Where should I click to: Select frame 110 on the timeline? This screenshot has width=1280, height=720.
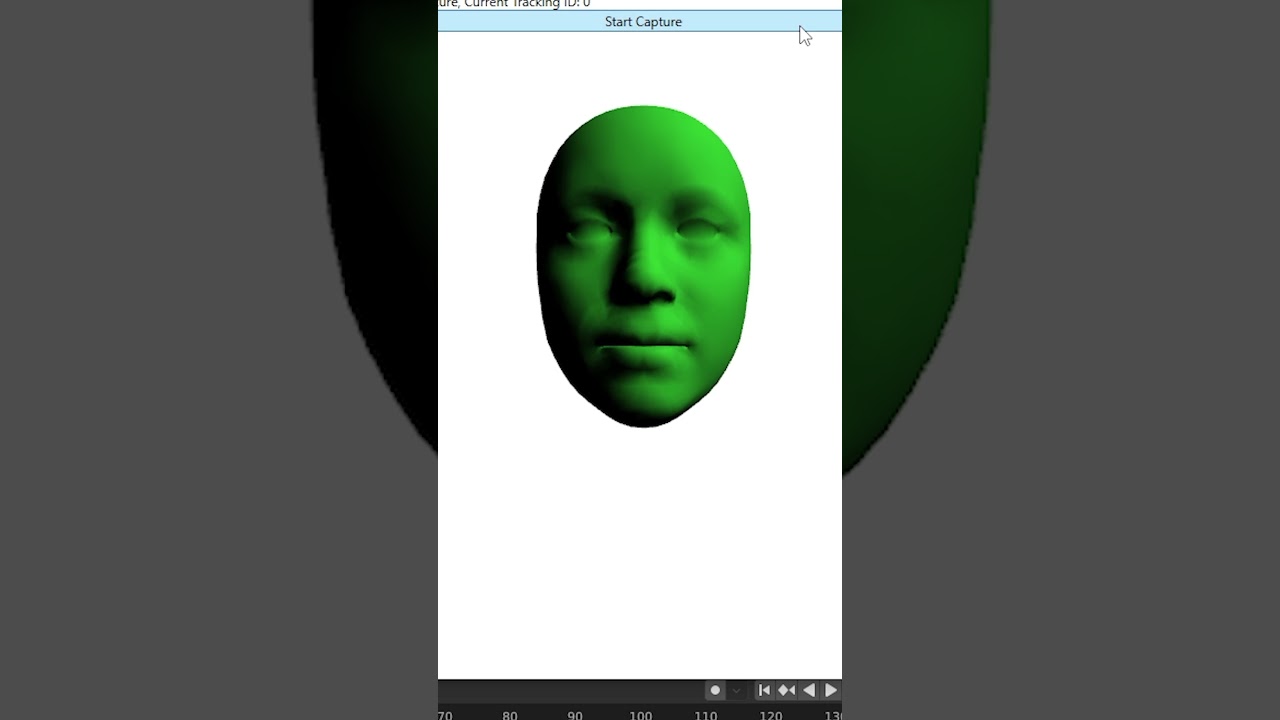706,715
